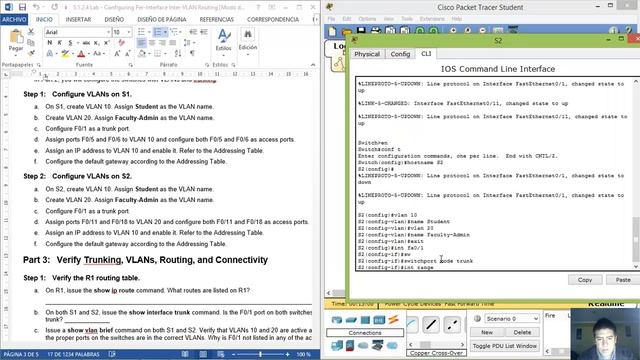This screenshot has width=640, height=360.
Task: Select the end devices category icon
Action: click(337, 346)
